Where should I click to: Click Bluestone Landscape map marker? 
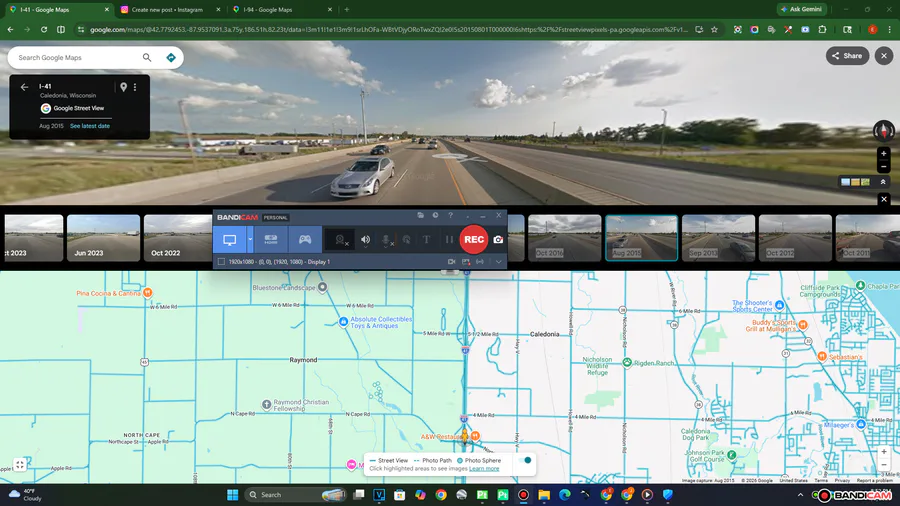(x=323, y=287)
